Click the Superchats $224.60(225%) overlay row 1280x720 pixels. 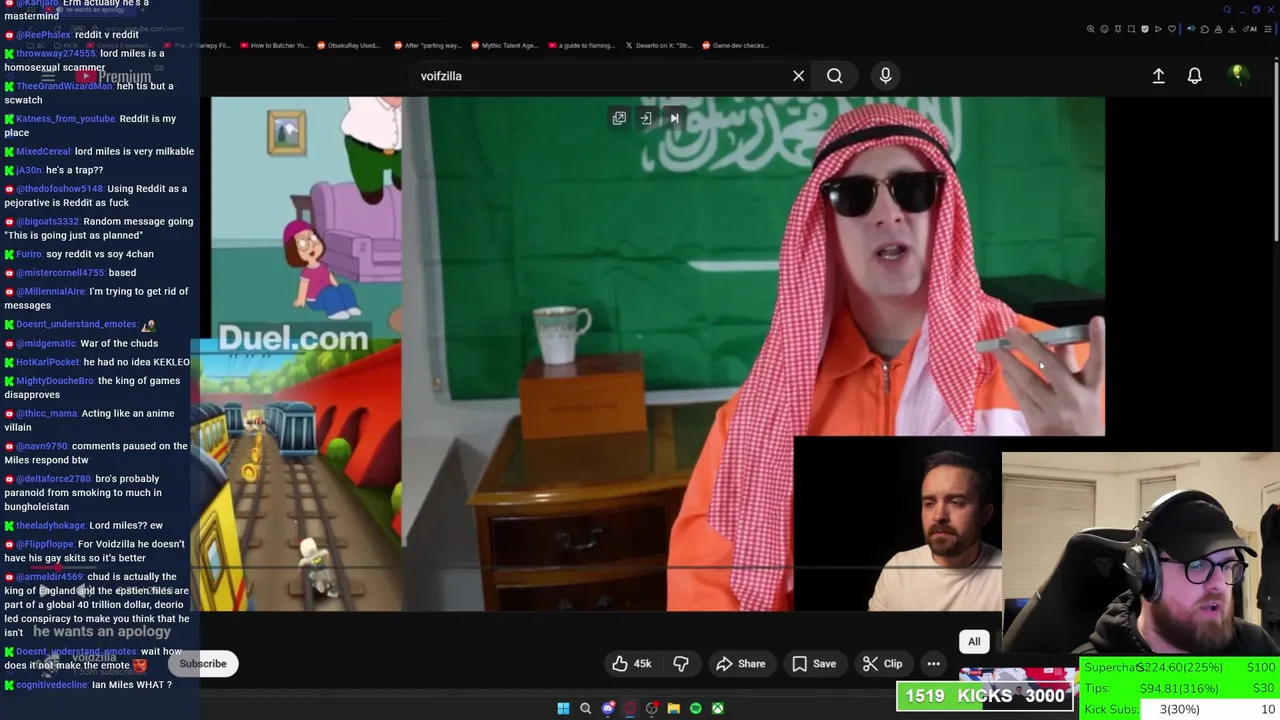1180,668
